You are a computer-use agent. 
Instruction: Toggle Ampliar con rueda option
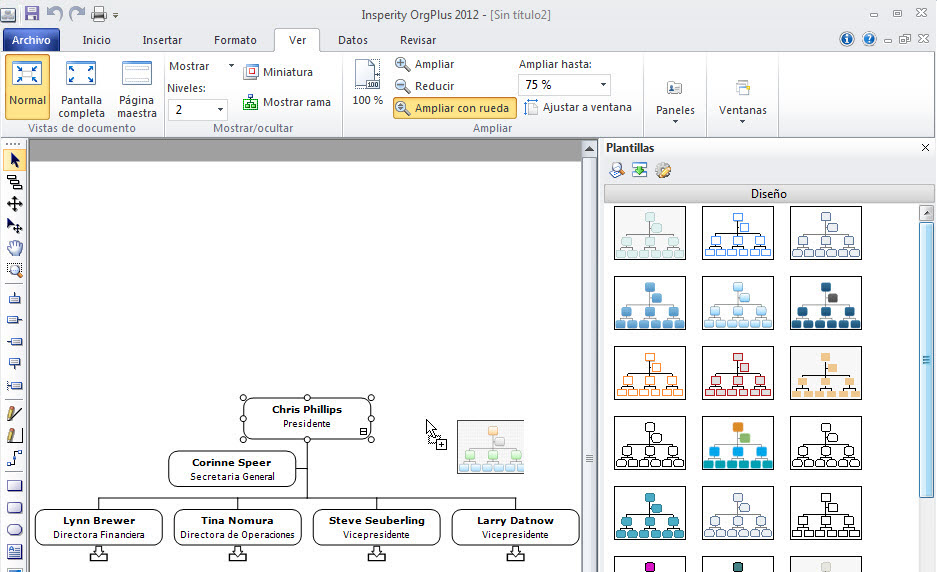454,108
